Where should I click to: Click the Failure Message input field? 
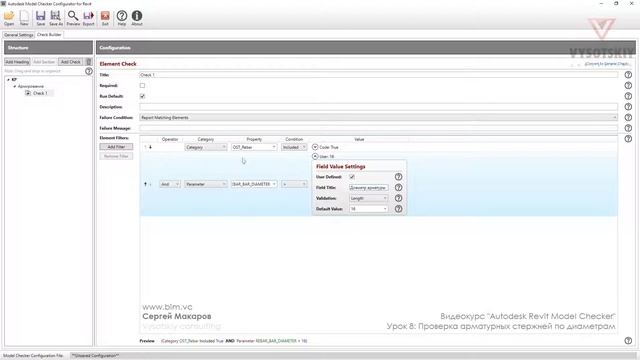tap(378, 128)
